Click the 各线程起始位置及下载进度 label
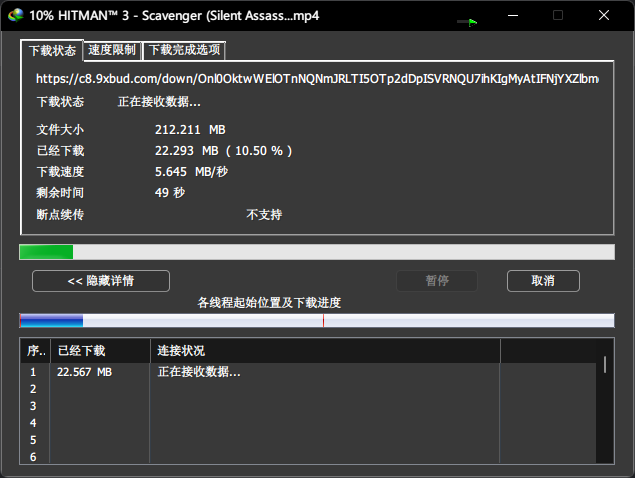 [x=269, y=303]
